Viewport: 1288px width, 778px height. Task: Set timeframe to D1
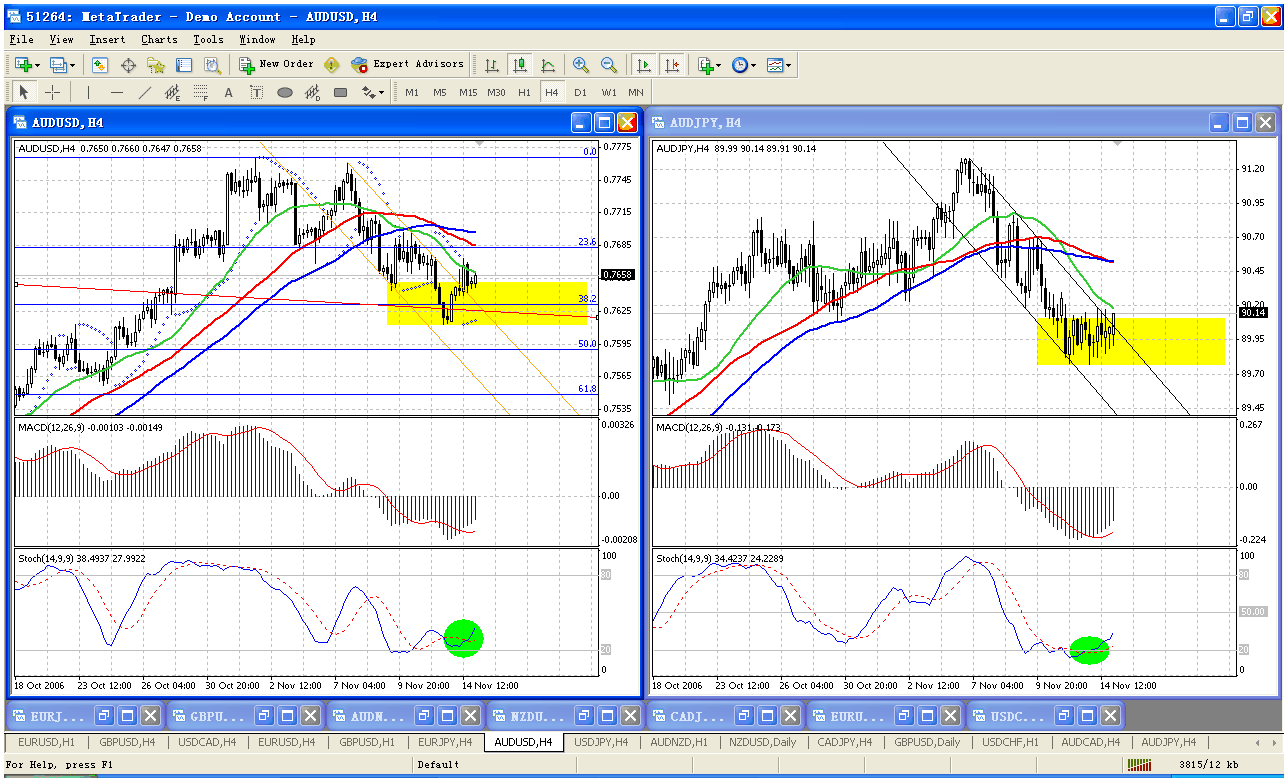(x=580, y=92)
